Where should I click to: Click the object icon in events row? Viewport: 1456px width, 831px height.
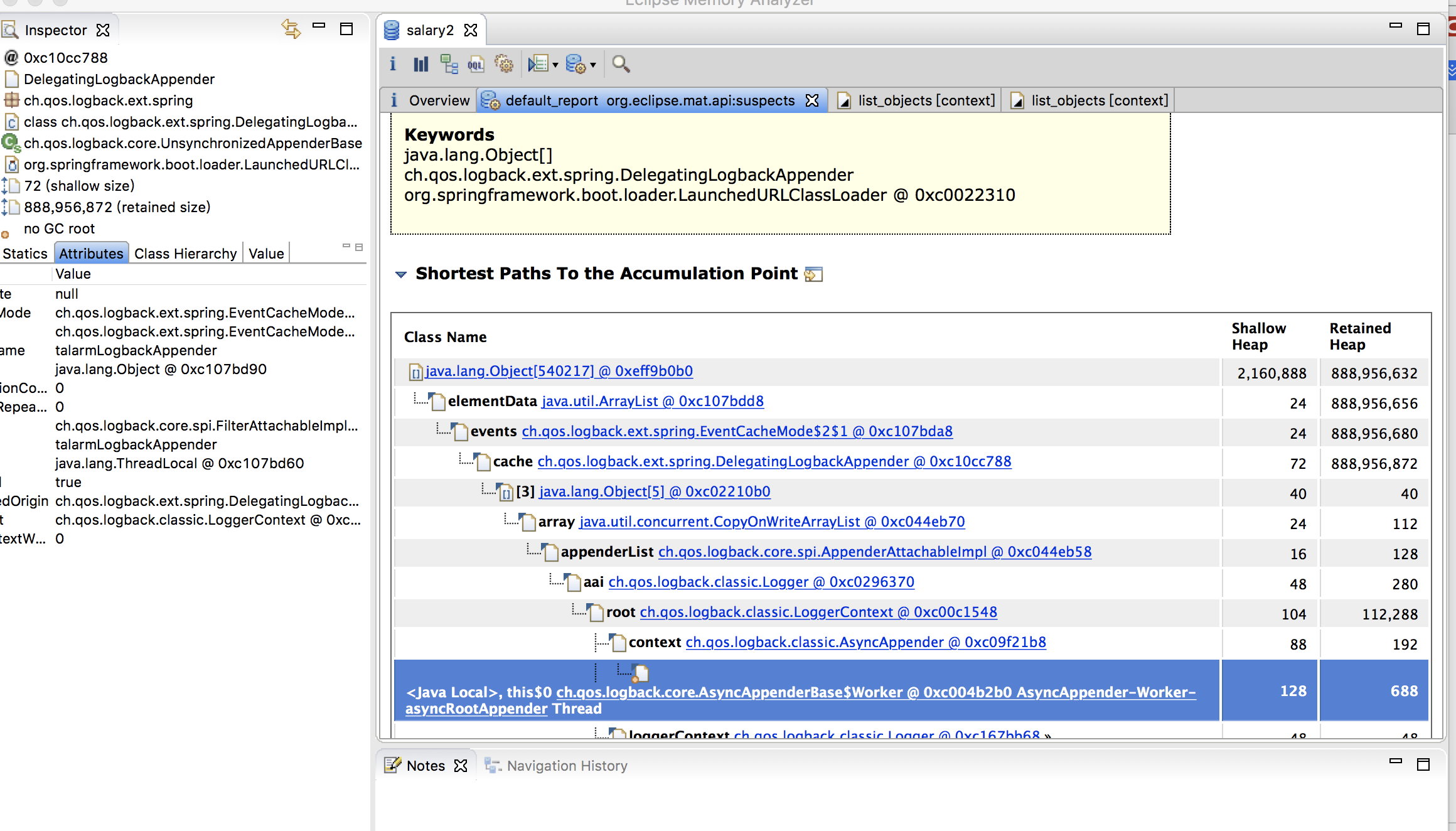[461, 431]
